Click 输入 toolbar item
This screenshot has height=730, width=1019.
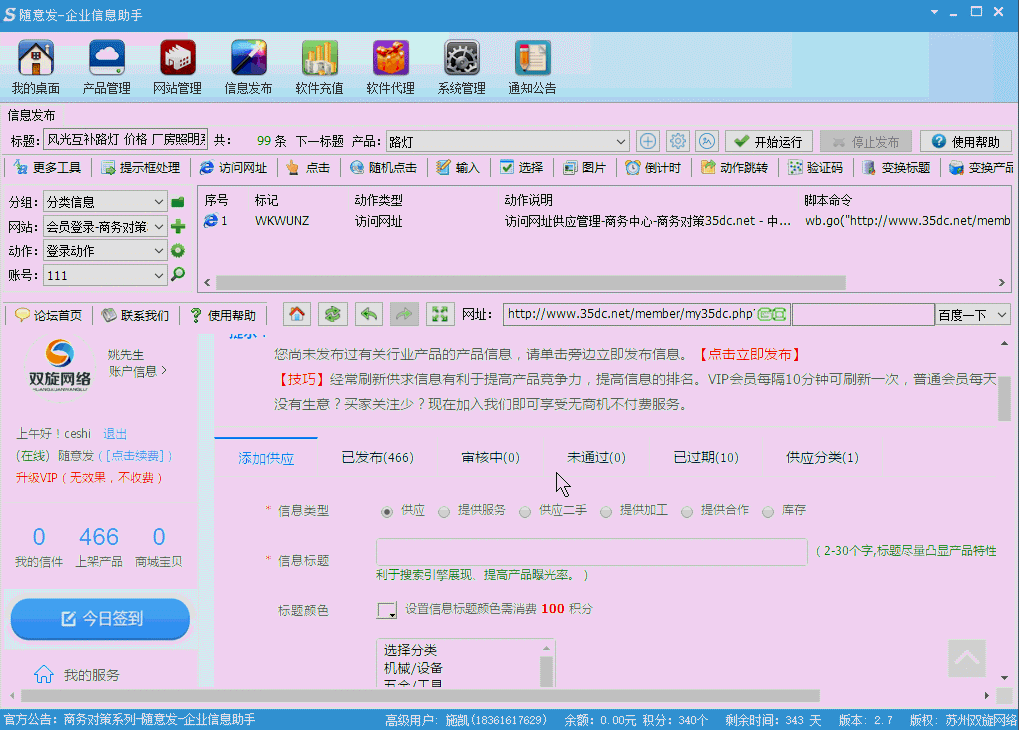point(458,168)
